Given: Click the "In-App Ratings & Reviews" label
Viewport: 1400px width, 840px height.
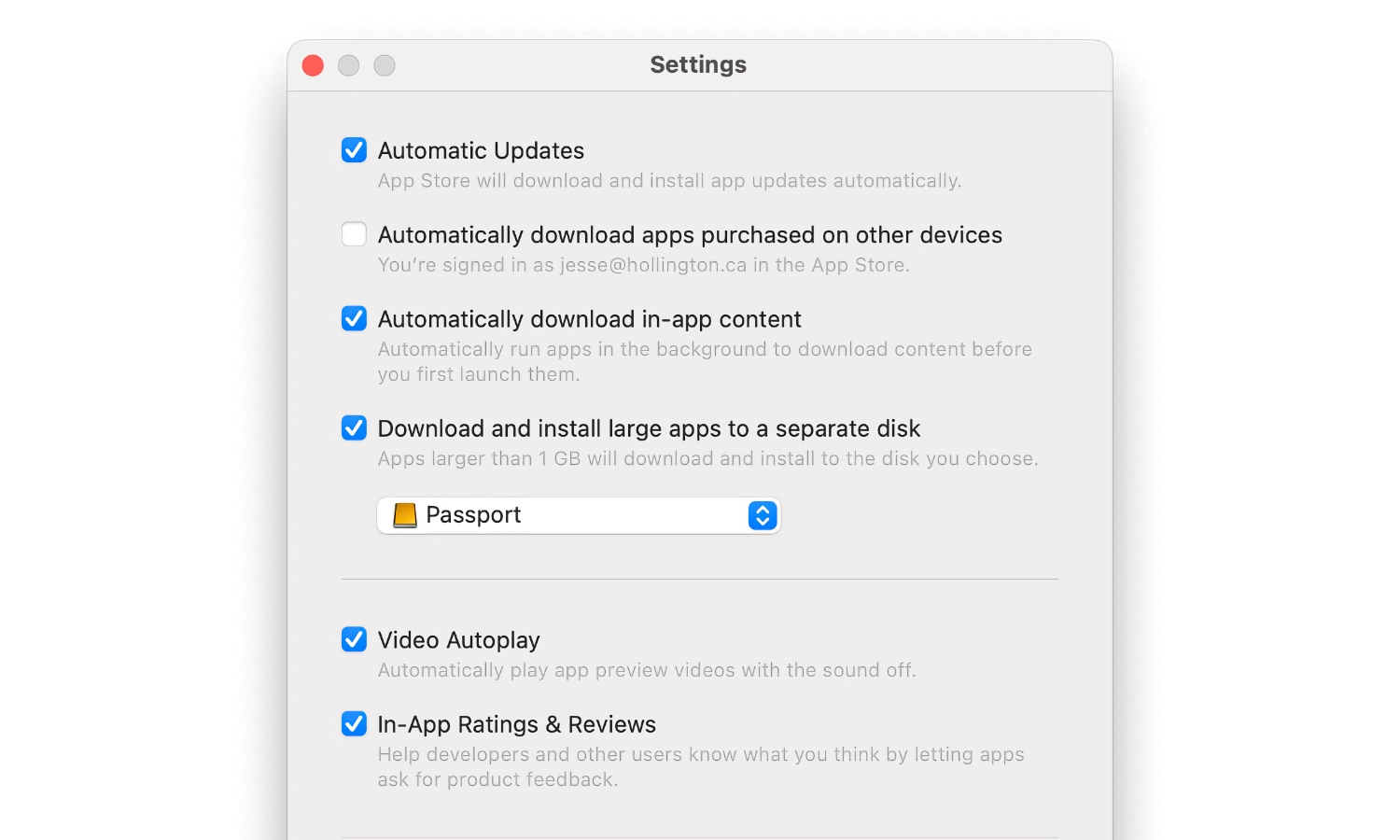Looking at the screenshot, I should (x=516, y=725).
